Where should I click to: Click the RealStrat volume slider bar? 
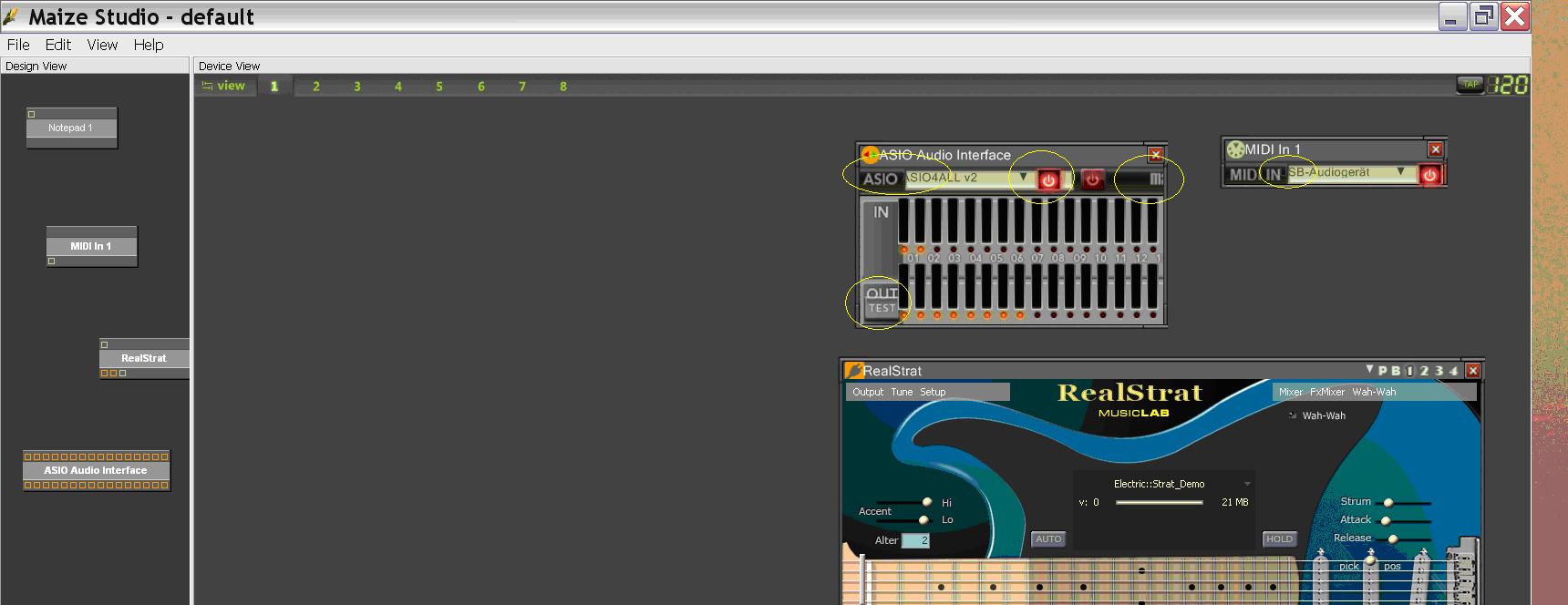coord(1160,502)
